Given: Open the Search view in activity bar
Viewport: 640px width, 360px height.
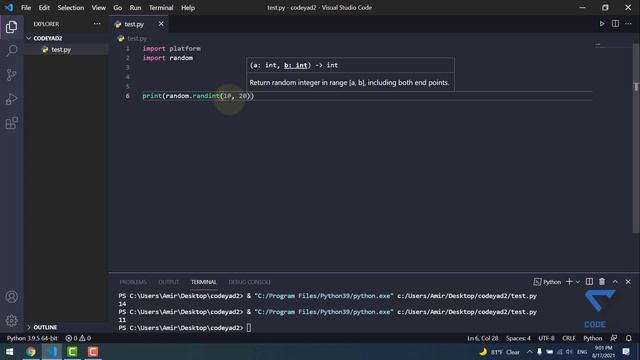Looking at the screenshot, I should point(11,51).
